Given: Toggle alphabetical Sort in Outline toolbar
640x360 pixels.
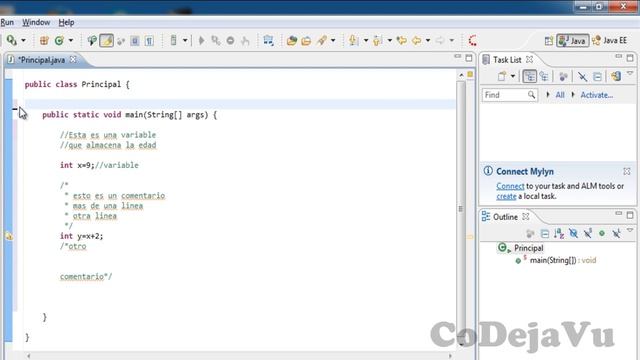Looking at the screenshot, I should pos(559,233).
